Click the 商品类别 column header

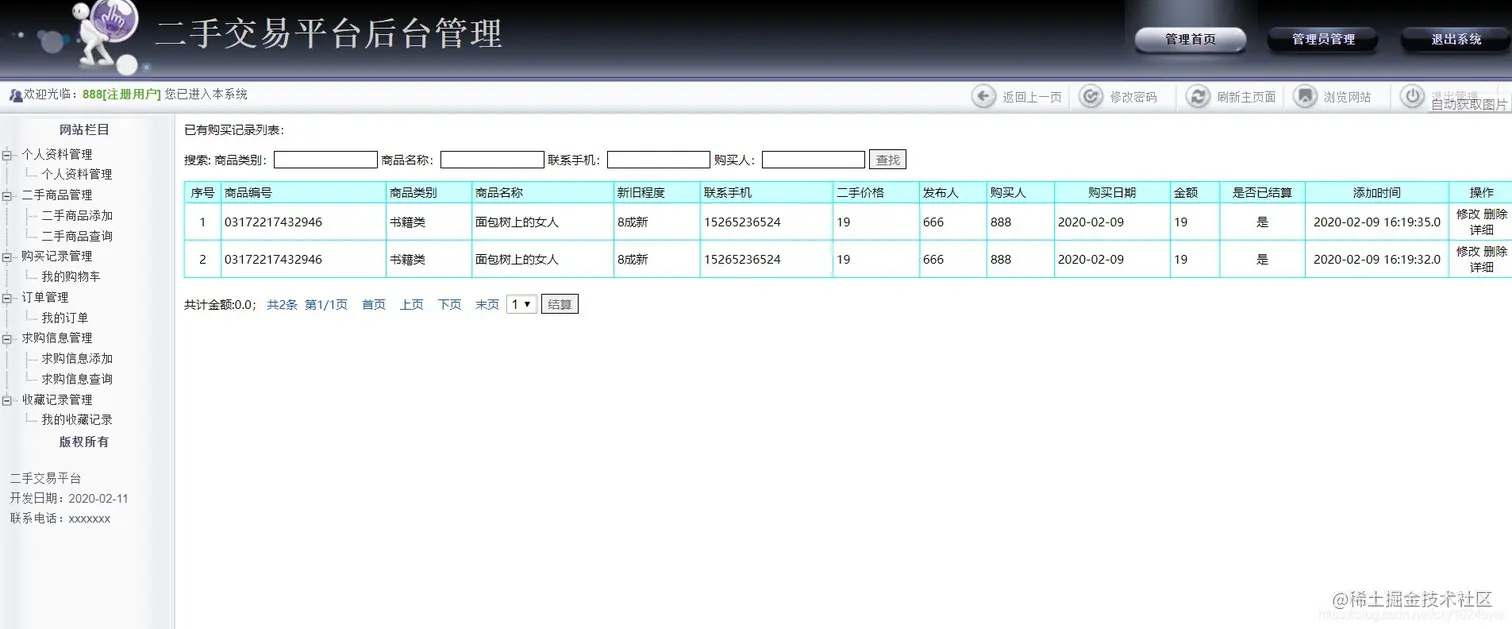click(428, 192)
